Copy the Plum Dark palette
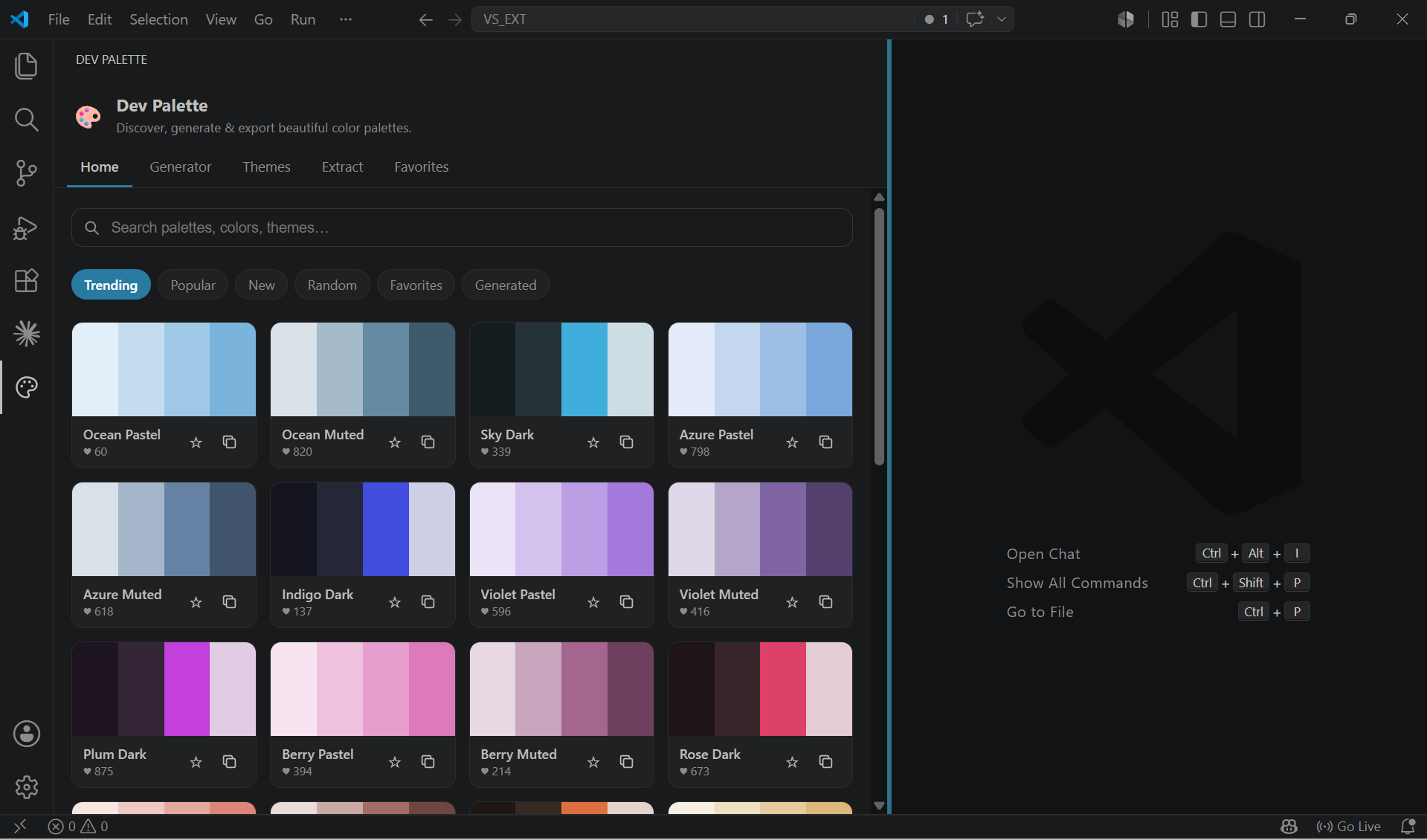Image resolution: width=1427 pixels, height=840 pixels. point(229,762)
